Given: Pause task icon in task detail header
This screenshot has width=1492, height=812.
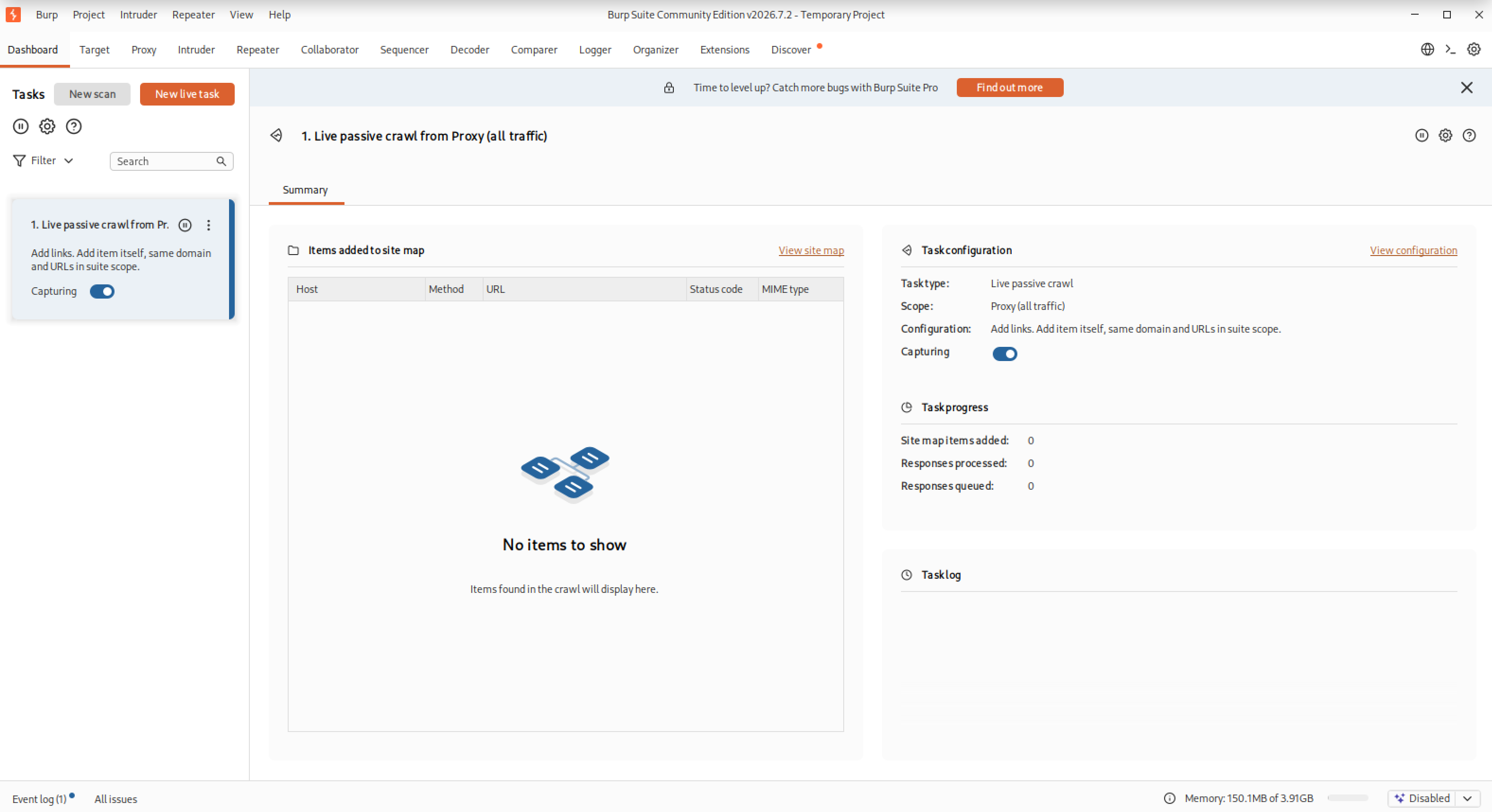Looking at the screenshot, I should [x=1422, y=135].
